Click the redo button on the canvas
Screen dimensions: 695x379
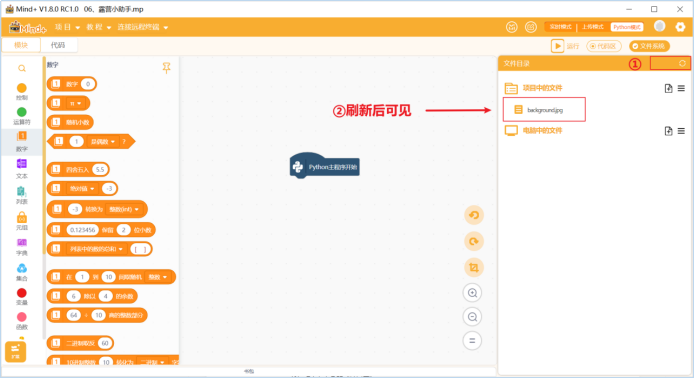point(473,241)
